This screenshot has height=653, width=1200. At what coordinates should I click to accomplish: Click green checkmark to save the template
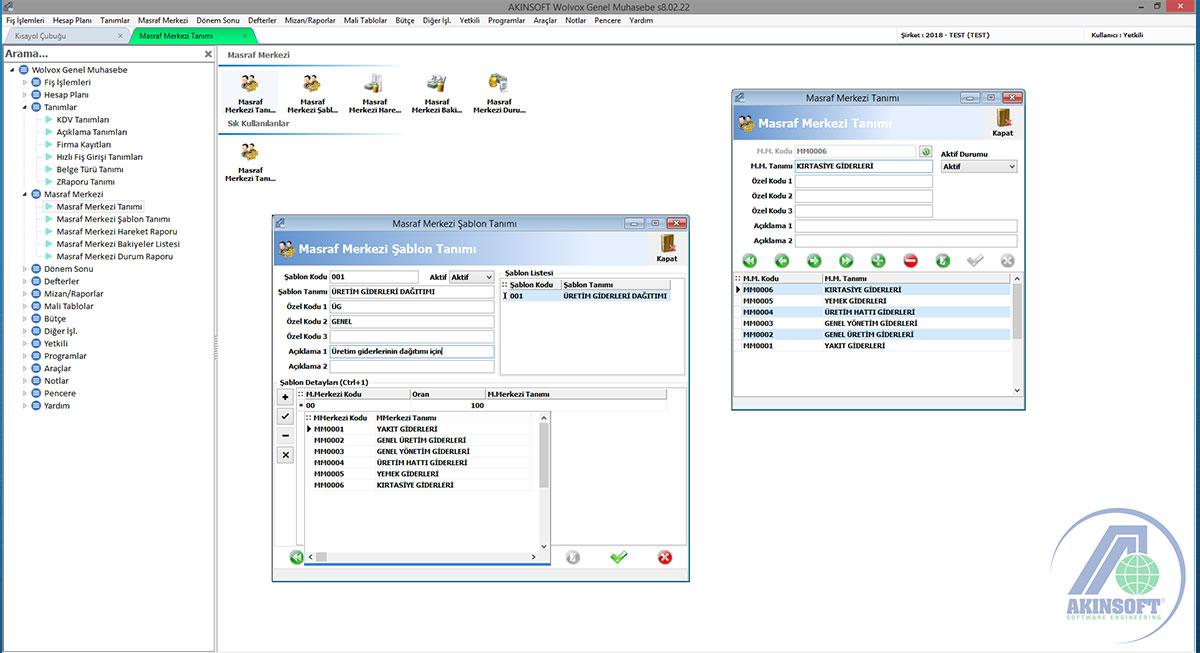coord(618,557)
